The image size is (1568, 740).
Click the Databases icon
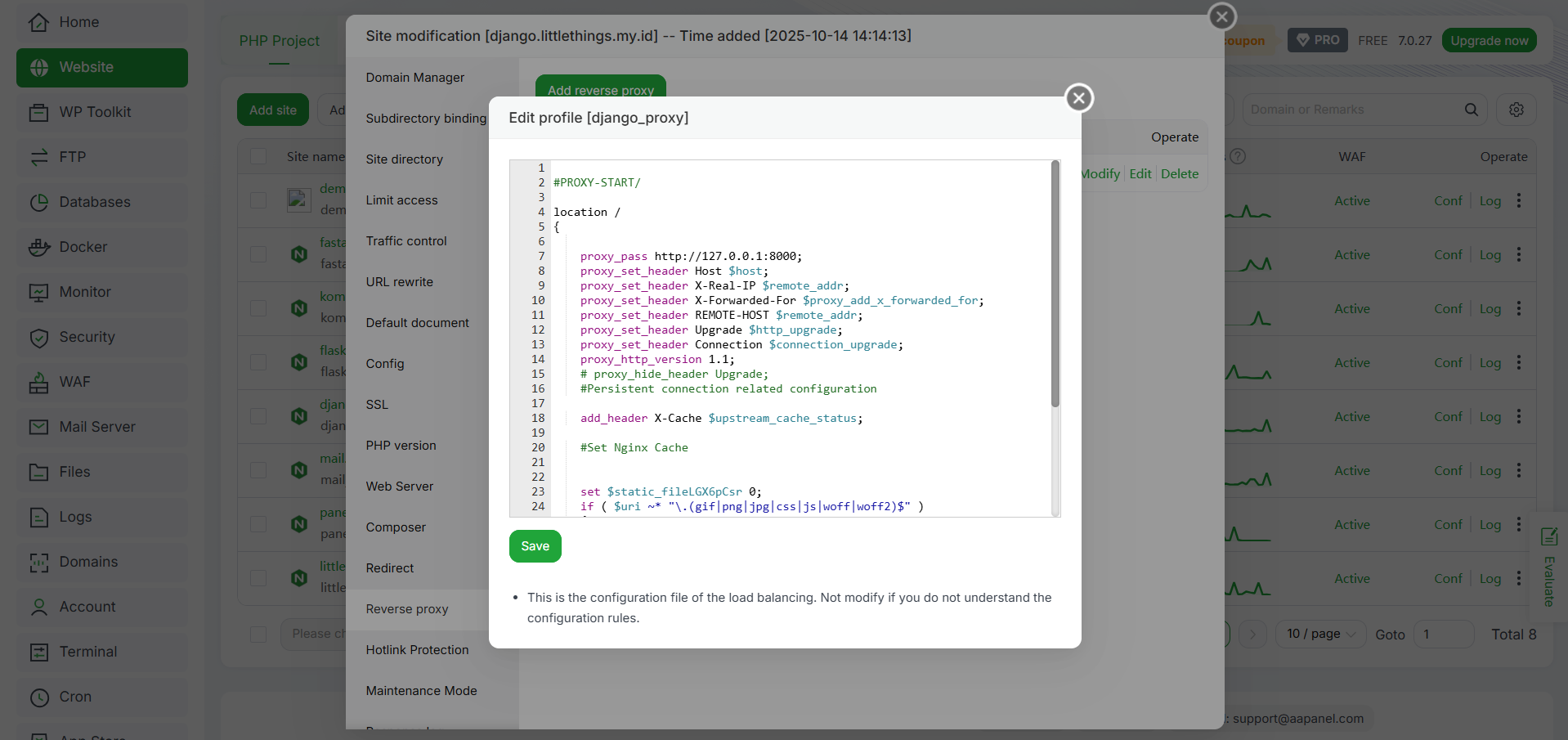pyautogui.click(x=38, y=202)
